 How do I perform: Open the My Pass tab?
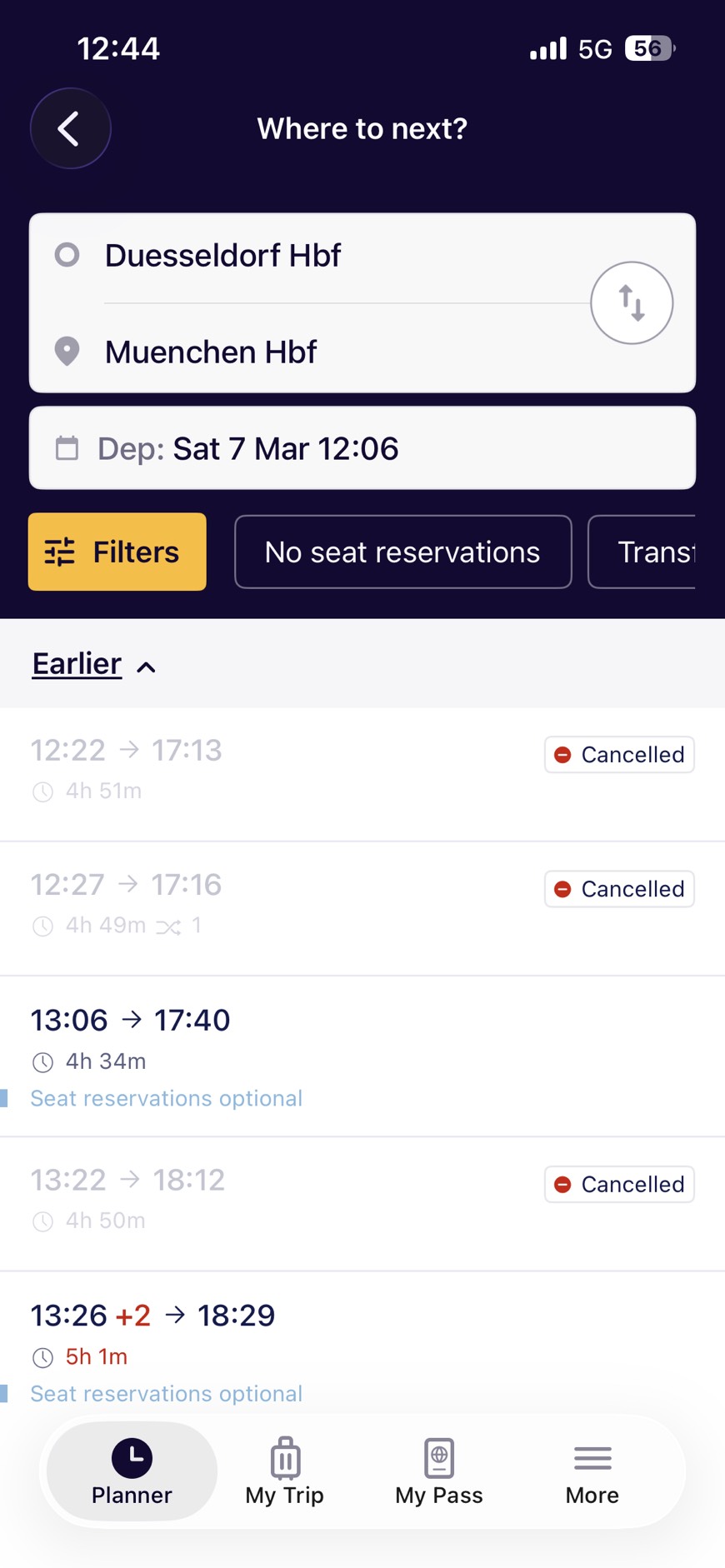tap(439, 1472)
